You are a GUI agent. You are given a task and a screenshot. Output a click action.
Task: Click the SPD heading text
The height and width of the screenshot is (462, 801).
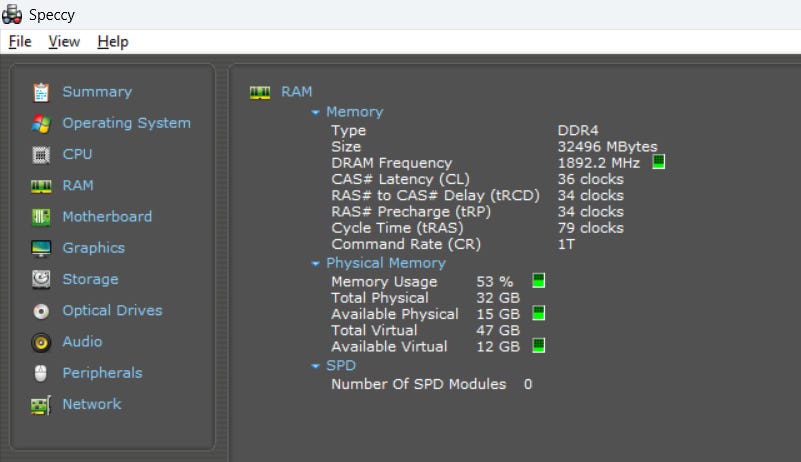pyautogui.click(x=341, y=365)
